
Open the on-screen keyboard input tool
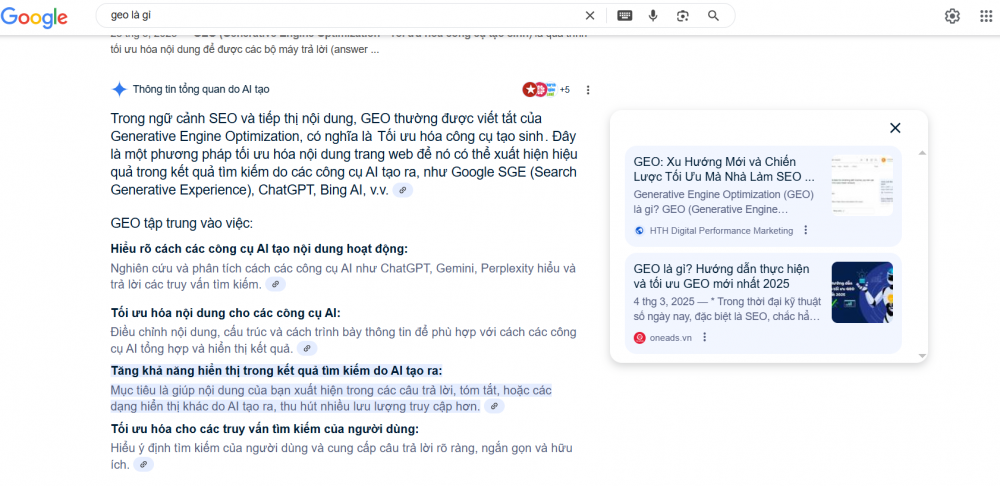tap(624, 16)
